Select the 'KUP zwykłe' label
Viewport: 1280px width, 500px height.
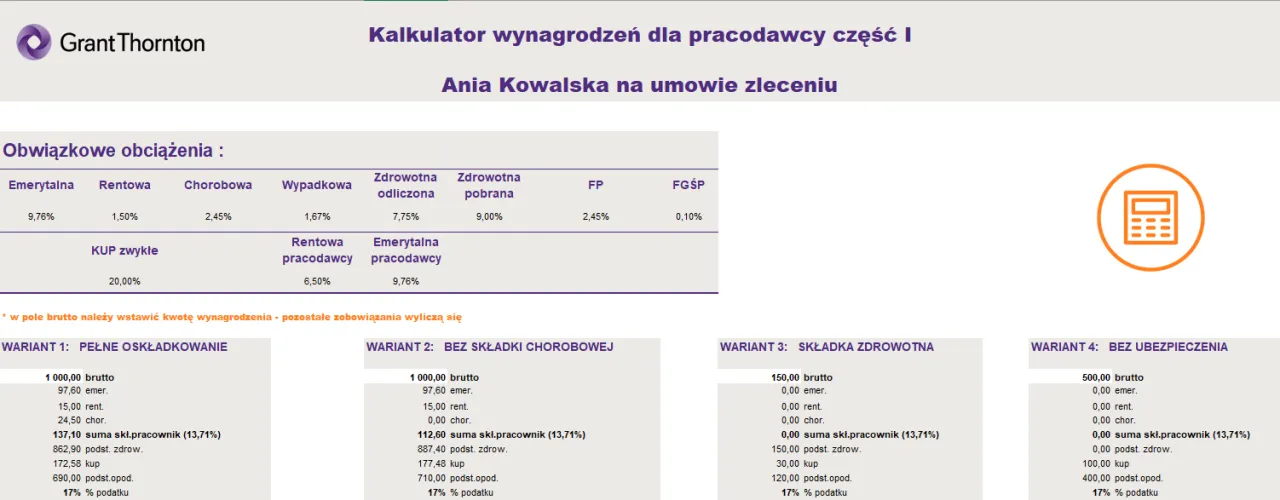(125, 251)
